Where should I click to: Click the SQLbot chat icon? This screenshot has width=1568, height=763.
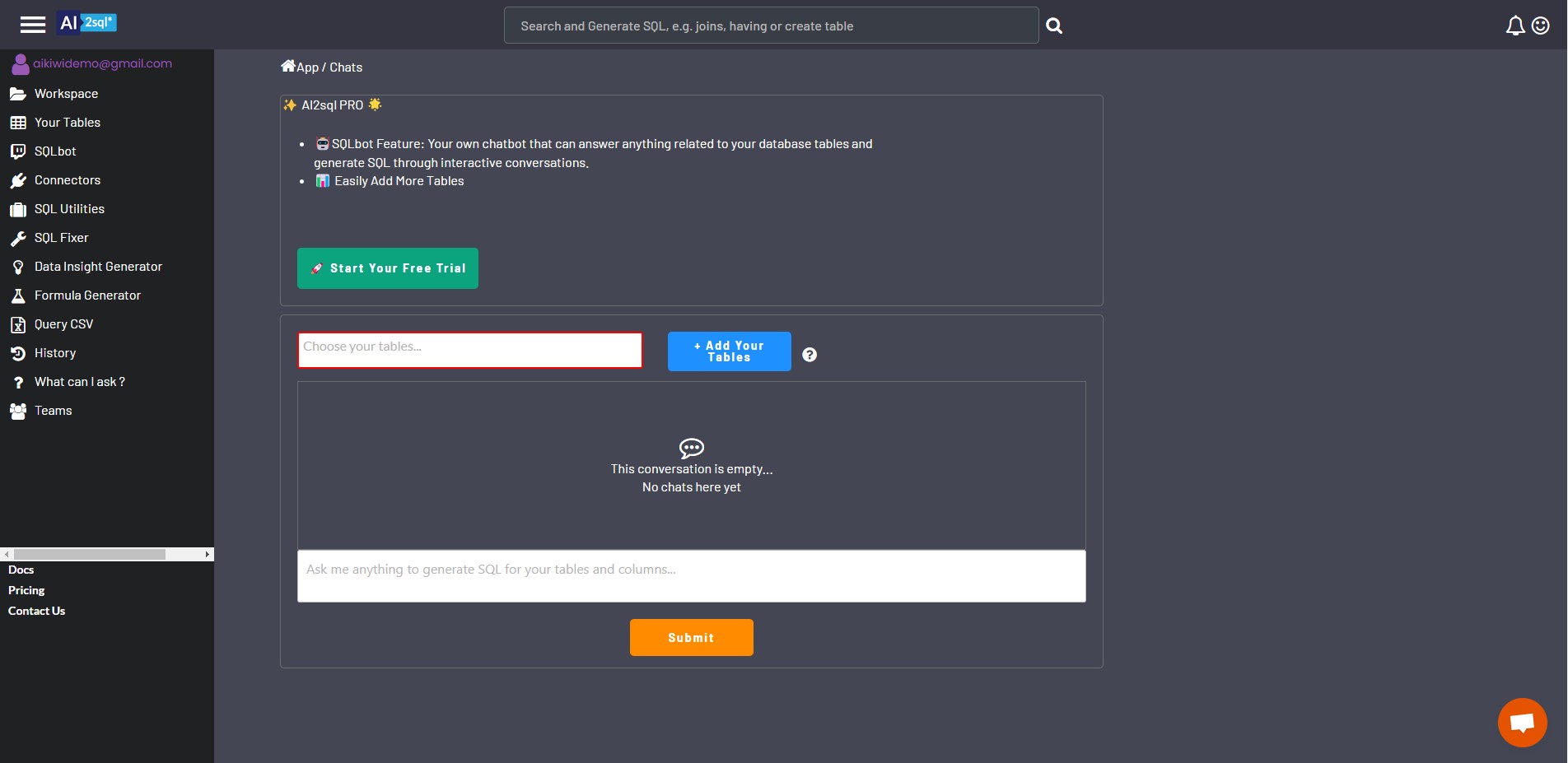click(x=18, y=151)
